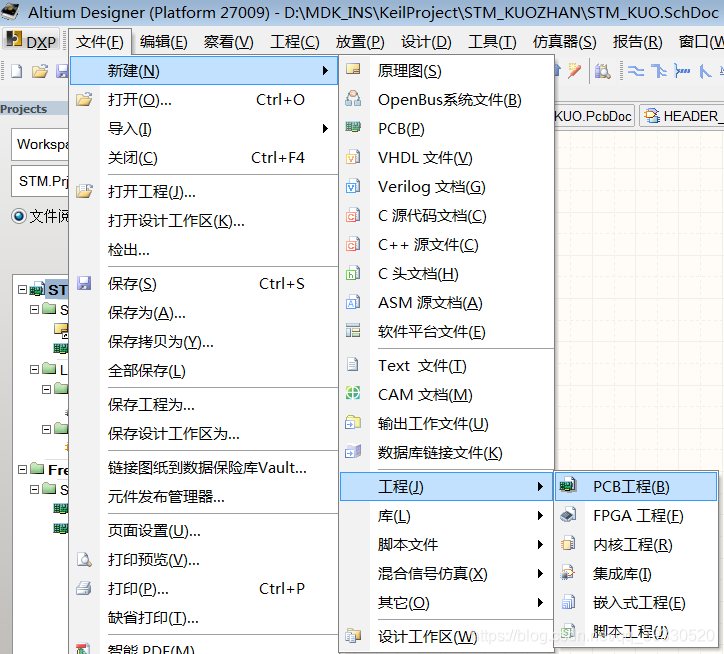Choose 页面设置(U)... entry

tap(204, 531)
